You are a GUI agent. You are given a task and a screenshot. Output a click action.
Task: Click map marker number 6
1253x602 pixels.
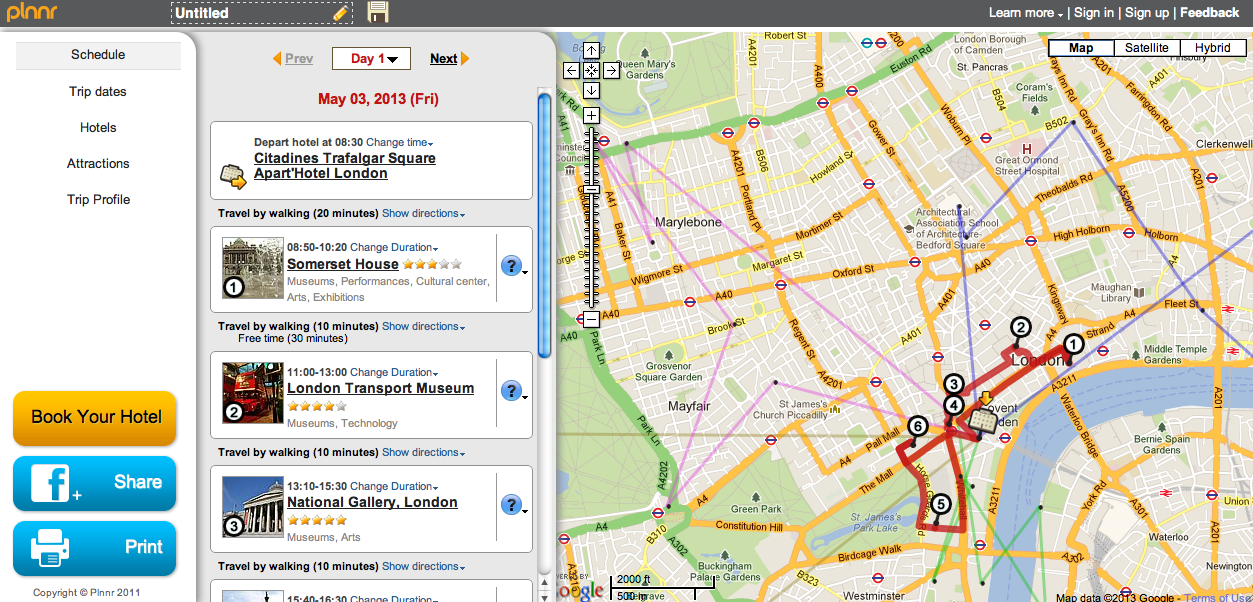click(918, 427)
